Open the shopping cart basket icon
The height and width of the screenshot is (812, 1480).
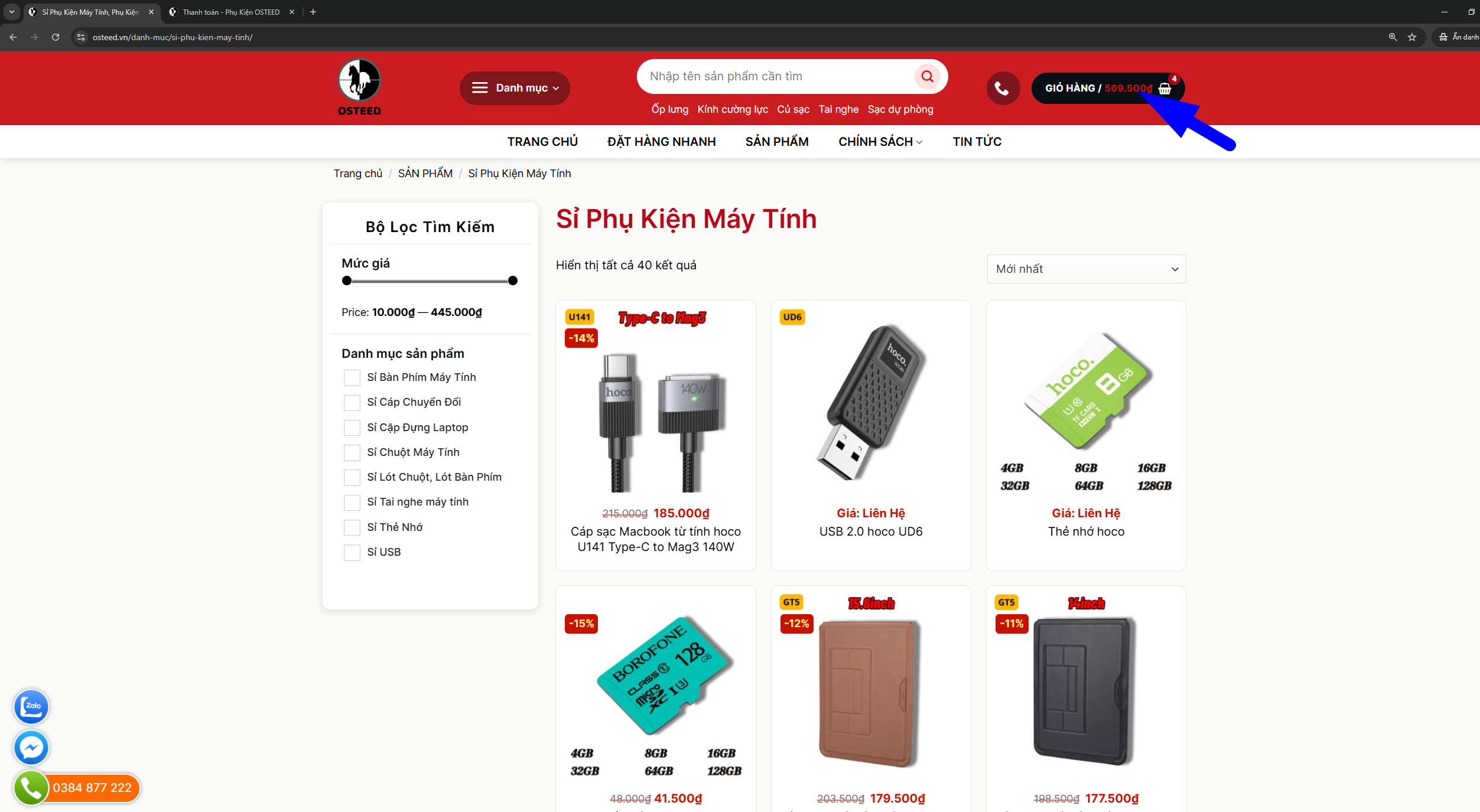coord(1165,88)
